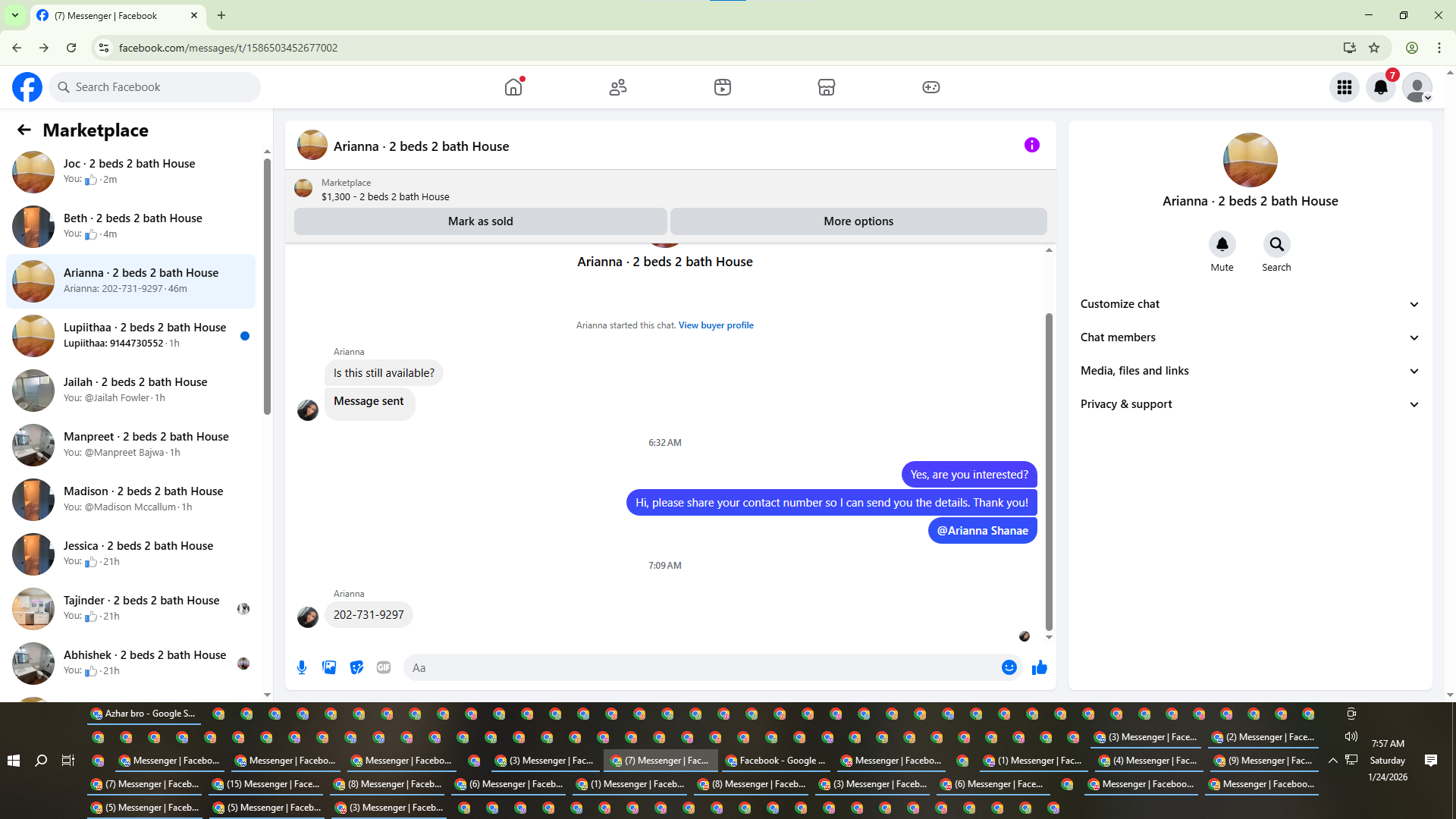Toggle the conversation information panel
The width and height of the screenshot is (1456, 819).
point(1031,145)
